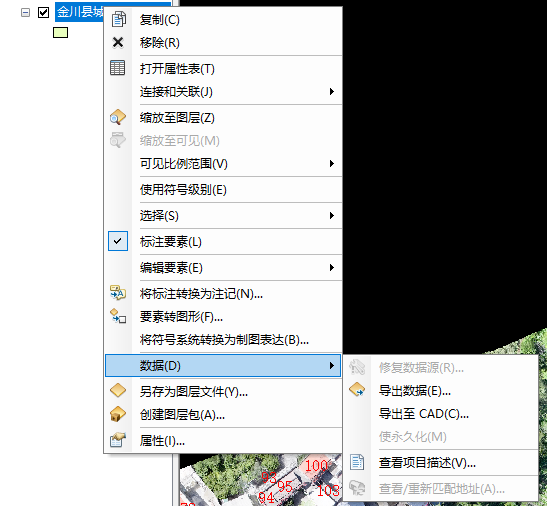Click greyed 查看/重新匹配地址(A)... entry
The height and width of the screenshot is (506, 547).
[x=441, y=489]
